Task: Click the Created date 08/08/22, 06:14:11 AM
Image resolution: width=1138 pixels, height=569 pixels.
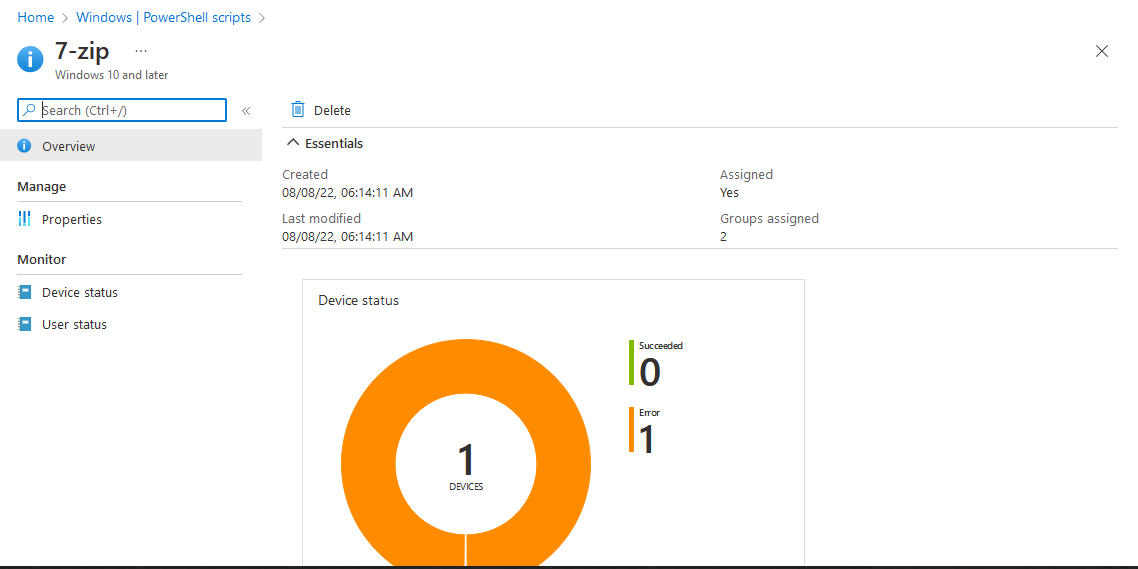Action: coord(348,192)
